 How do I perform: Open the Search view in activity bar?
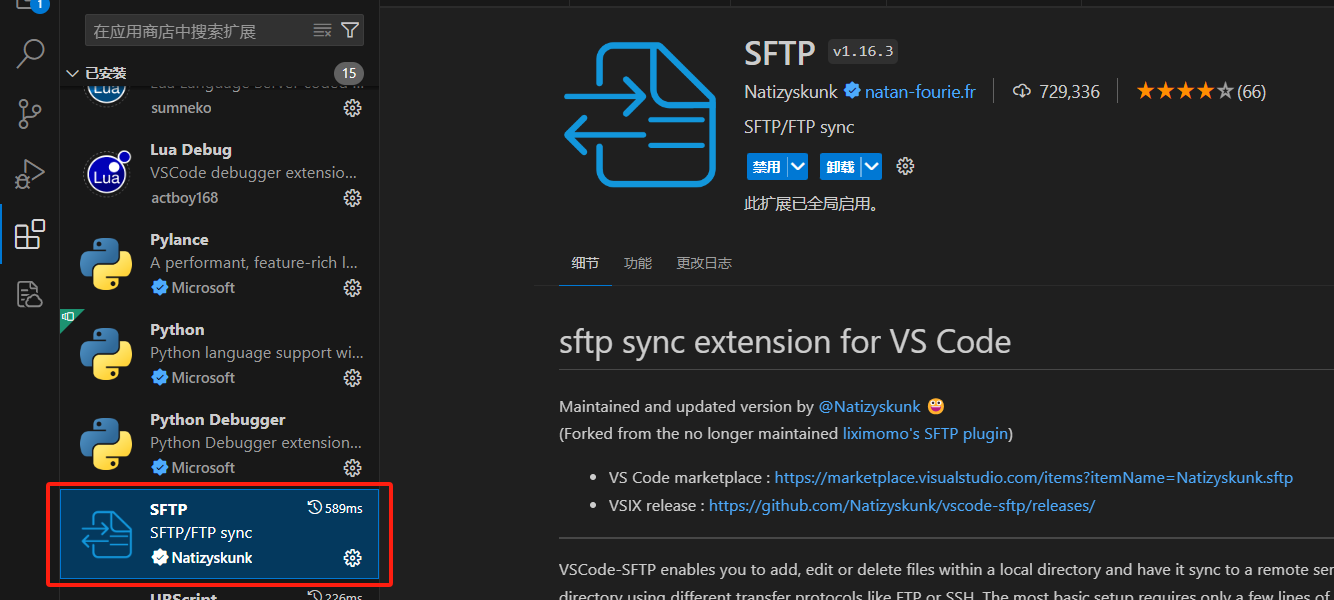30,54
